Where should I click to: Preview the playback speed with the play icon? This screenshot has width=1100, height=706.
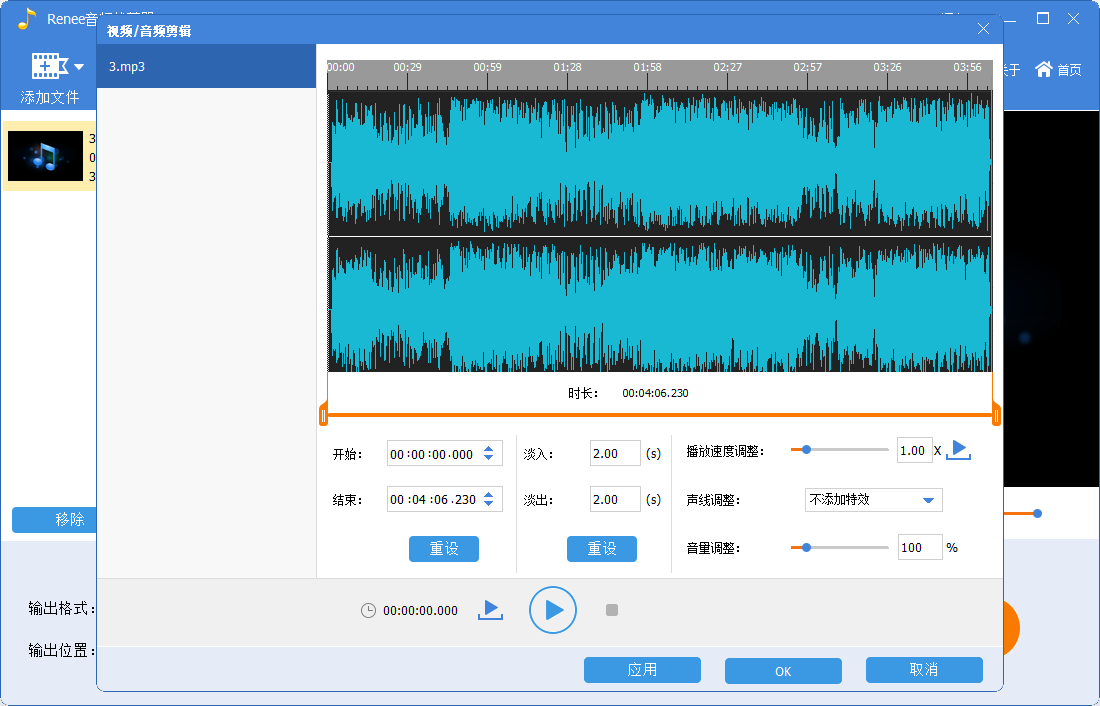tap(958, 451)
